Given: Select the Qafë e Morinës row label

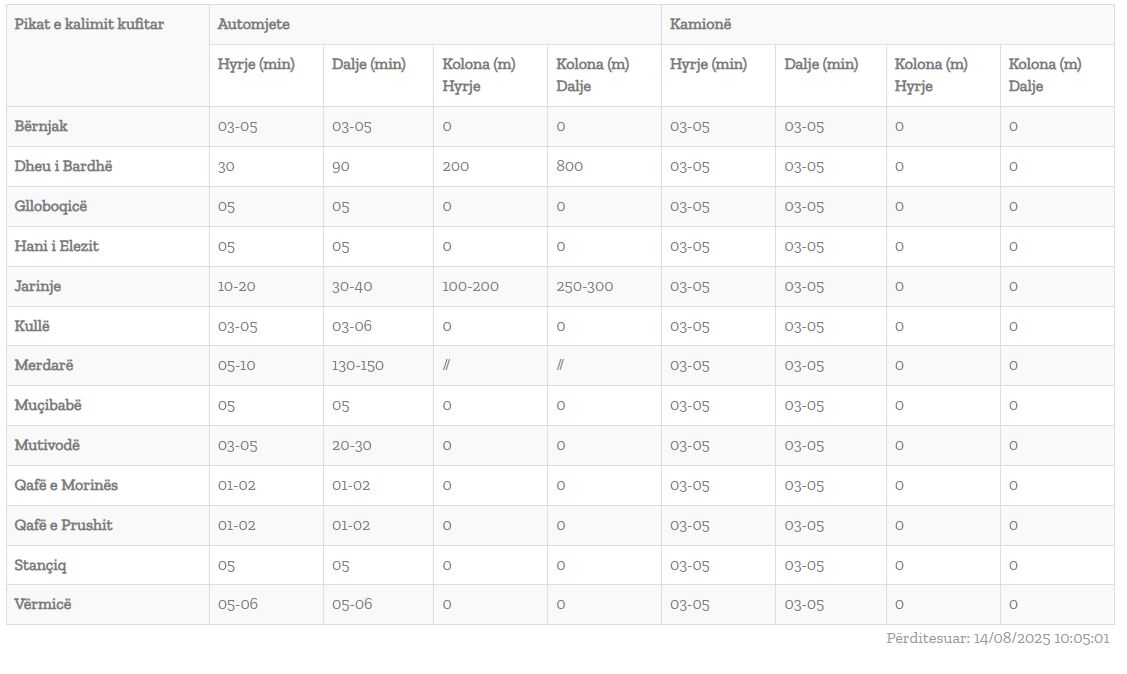Looking at the screenshot, I should [x=66, y=485].
